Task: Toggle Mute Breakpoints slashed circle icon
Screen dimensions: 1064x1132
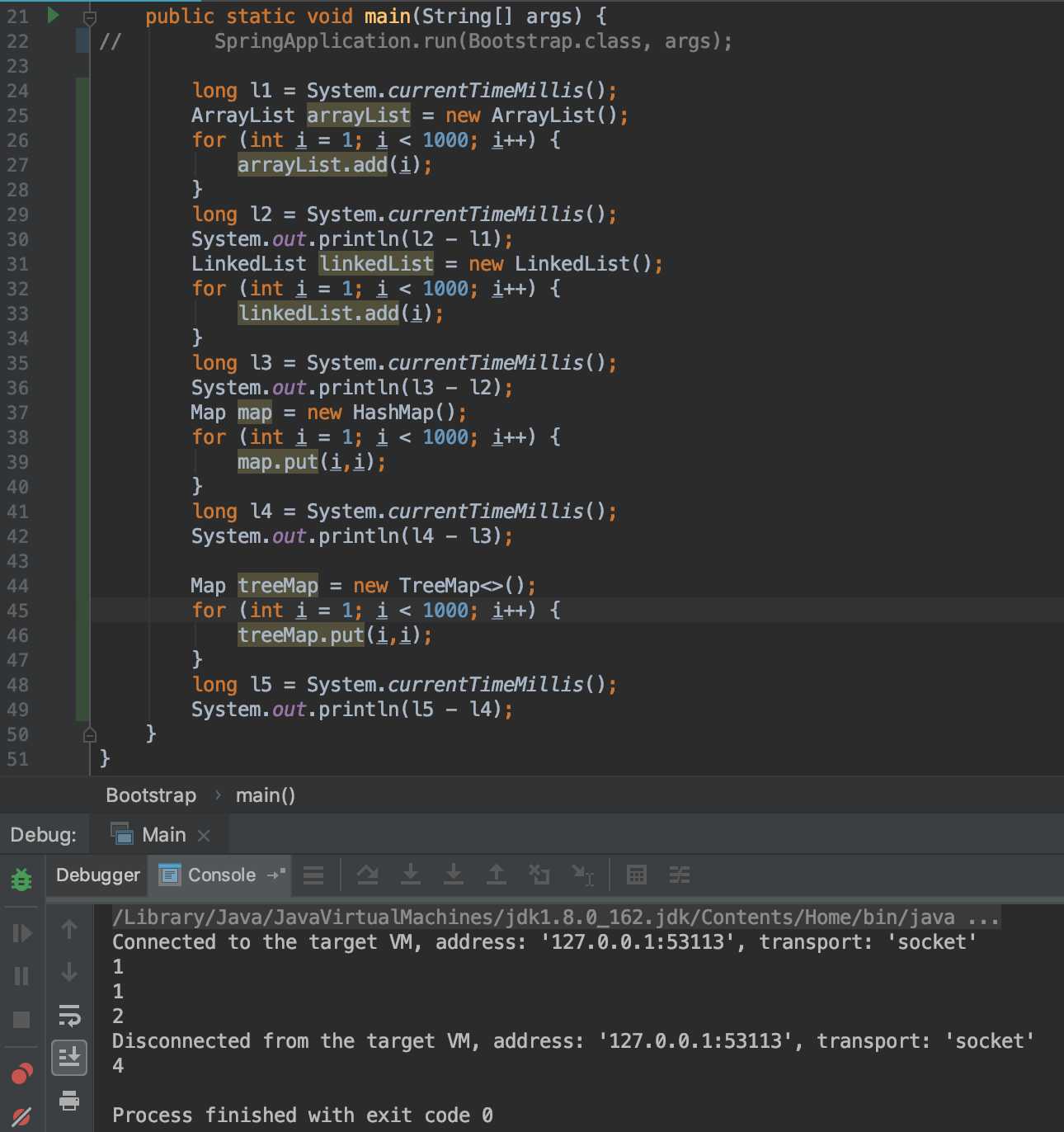Action: point(21,1116)
